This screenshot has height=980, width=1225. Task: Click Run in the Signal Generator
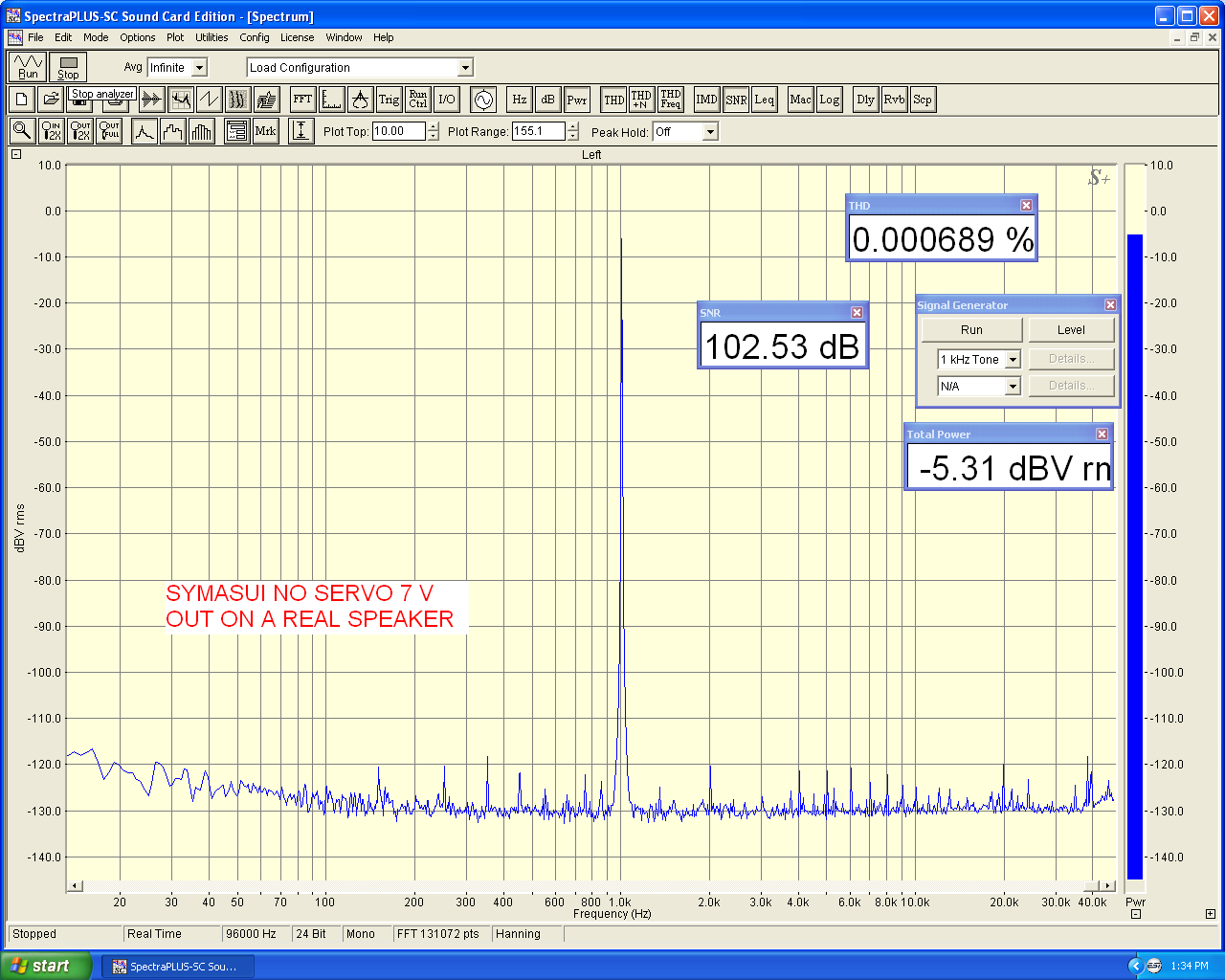(x=971, y=330)
